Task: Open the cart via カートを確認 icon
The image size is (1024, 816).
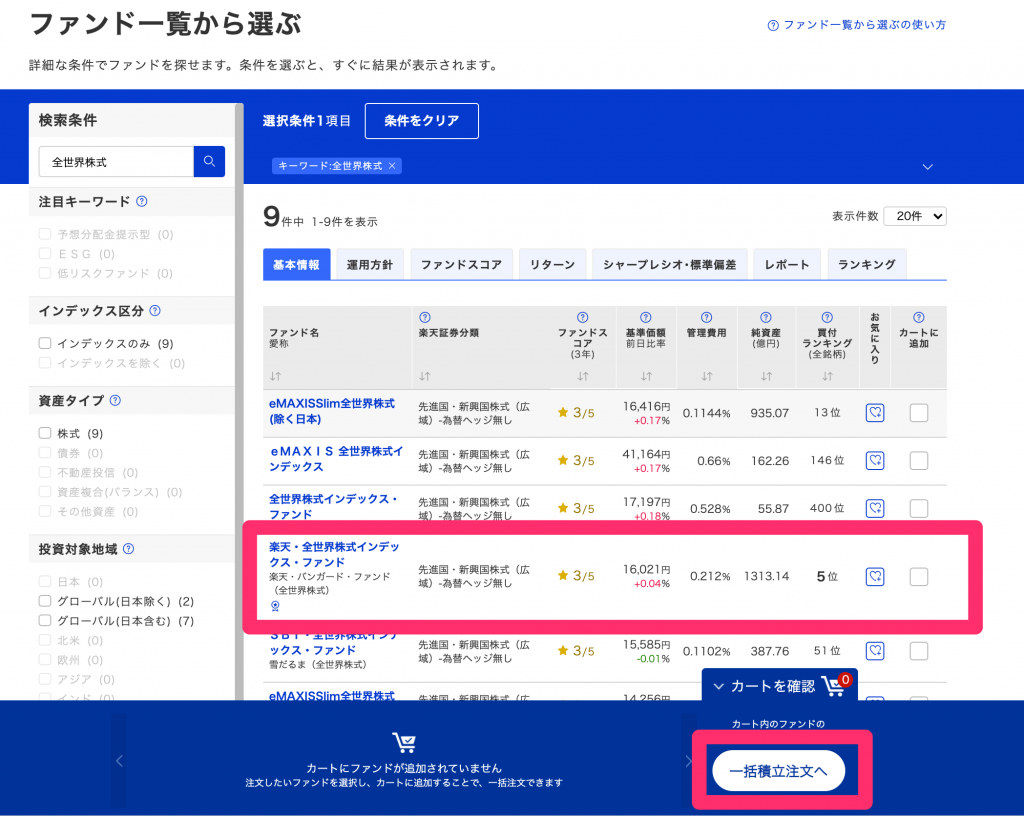Action: tap(835, 686)
